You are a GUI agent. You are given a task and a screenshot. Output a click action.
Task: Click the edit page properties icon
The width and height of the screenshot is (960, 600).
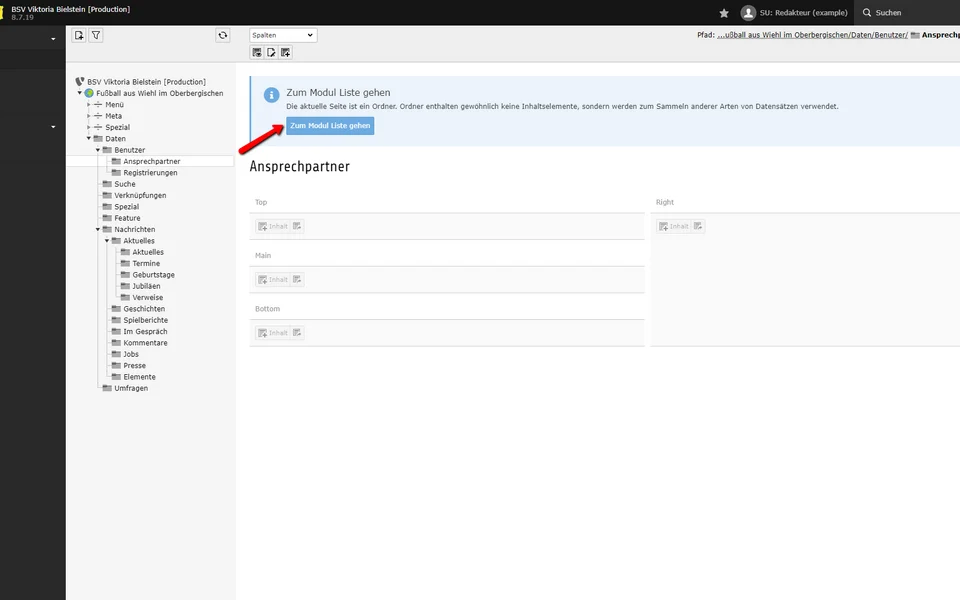(271, 52)
